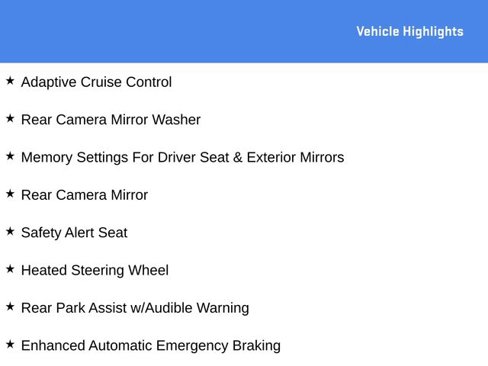Select the Adaptive Cruise Control text

[x=96, y=82]
